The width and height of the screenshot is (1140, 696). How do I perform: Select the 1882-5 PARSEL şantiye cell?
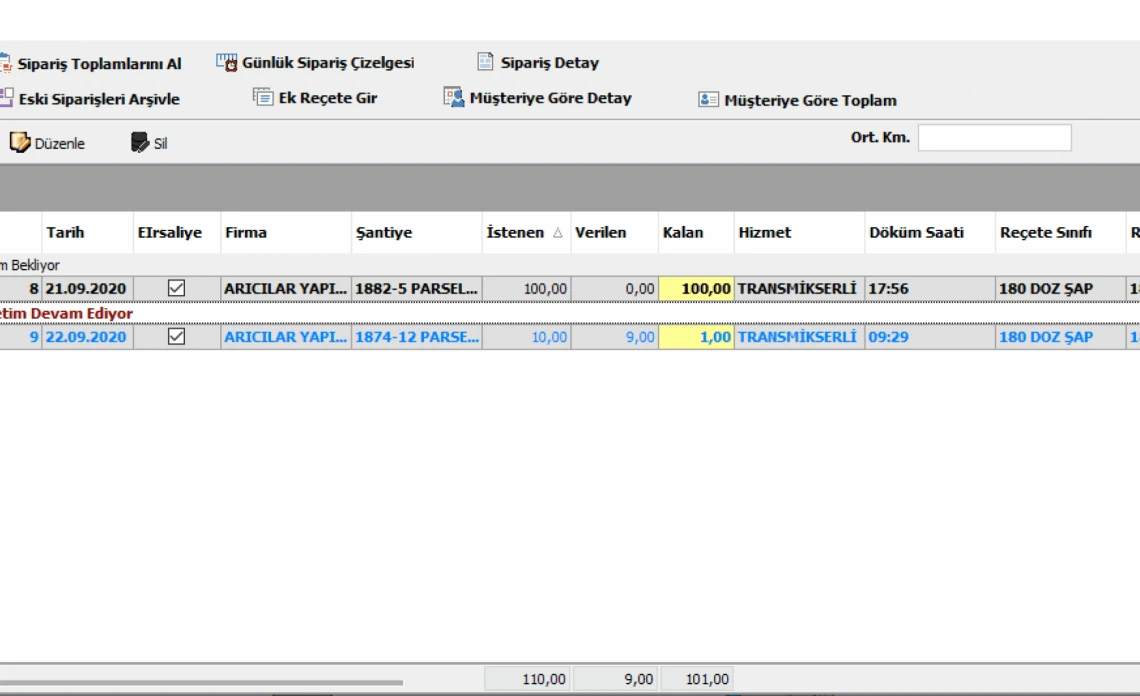[x=416, y=288]
